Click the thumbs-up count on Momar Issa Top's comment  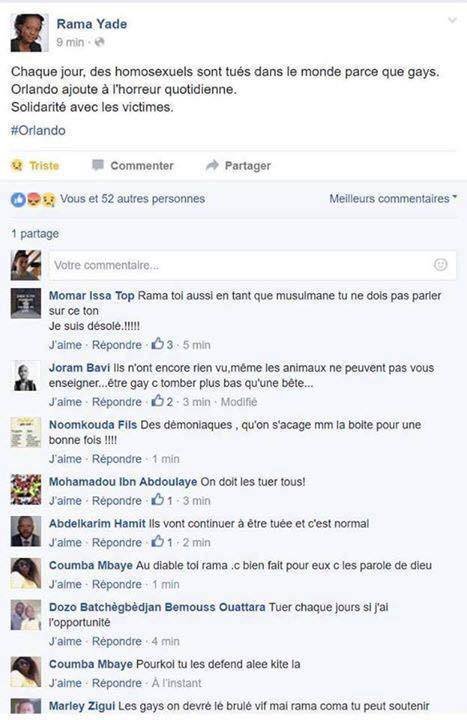(x=163, y=344)
